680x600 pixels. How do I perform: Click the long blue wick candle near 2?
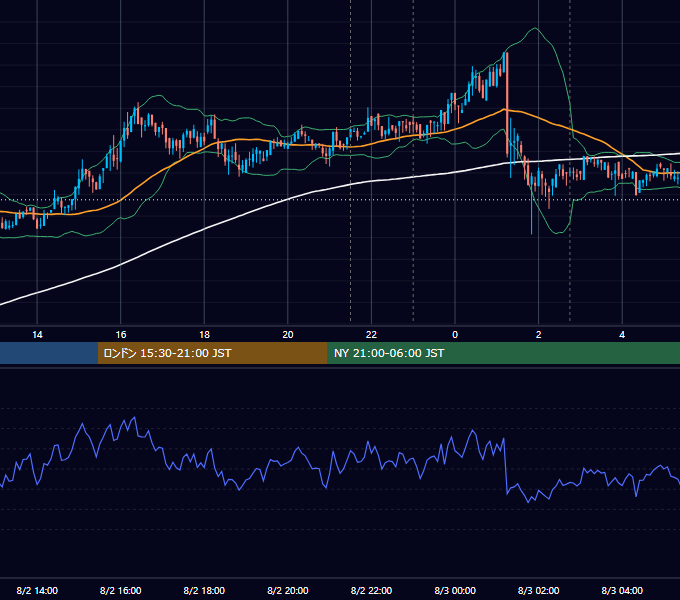532,204
